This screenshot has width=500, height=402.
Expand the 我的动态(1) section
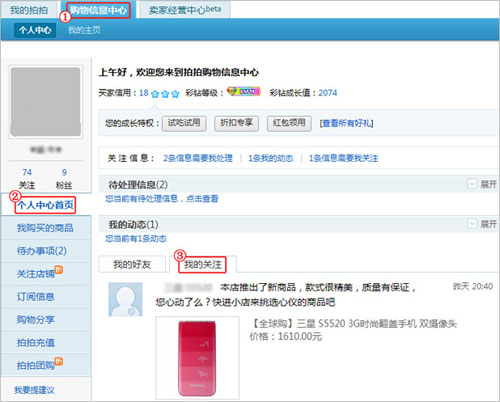482,224
